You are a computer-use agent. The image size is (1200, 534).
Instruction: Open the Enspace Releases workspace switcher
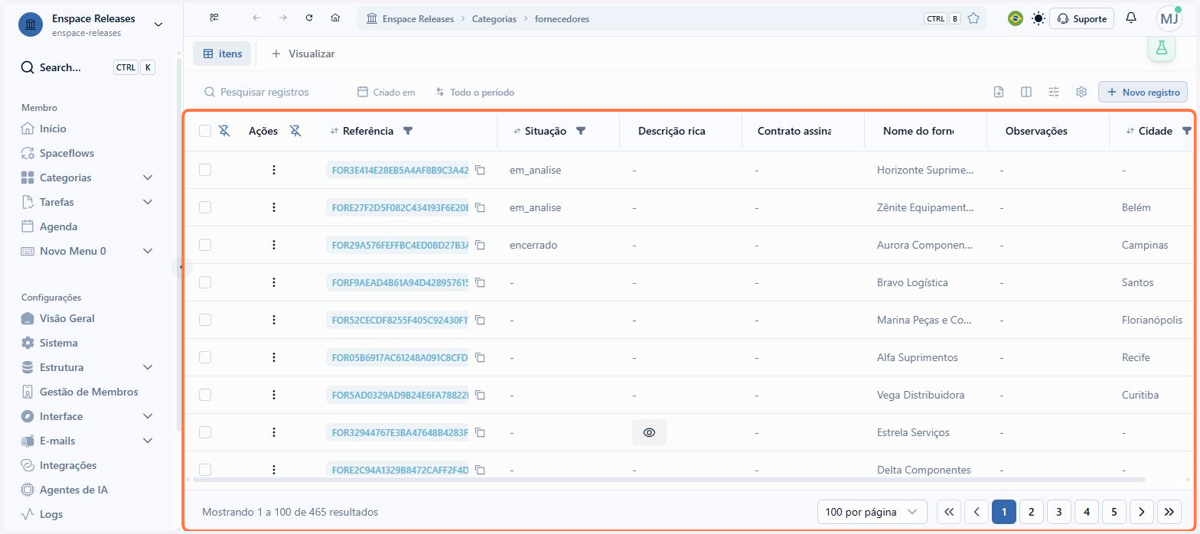click(90, 25)
